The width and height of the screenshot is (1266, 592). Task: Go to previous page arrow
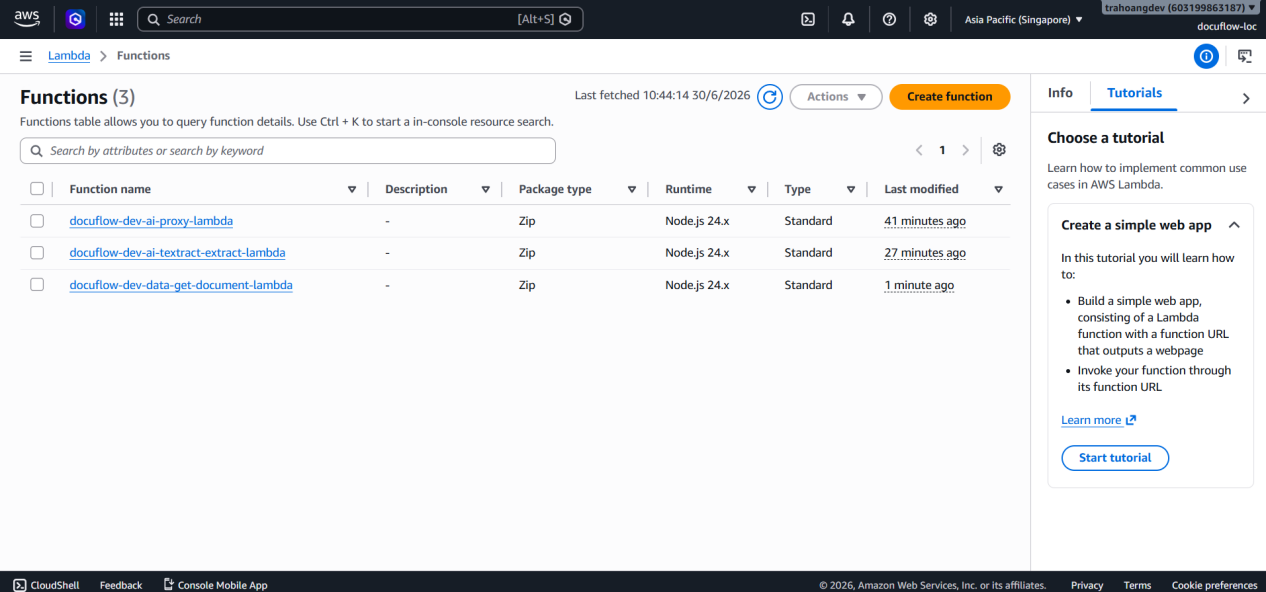[919, 150]
